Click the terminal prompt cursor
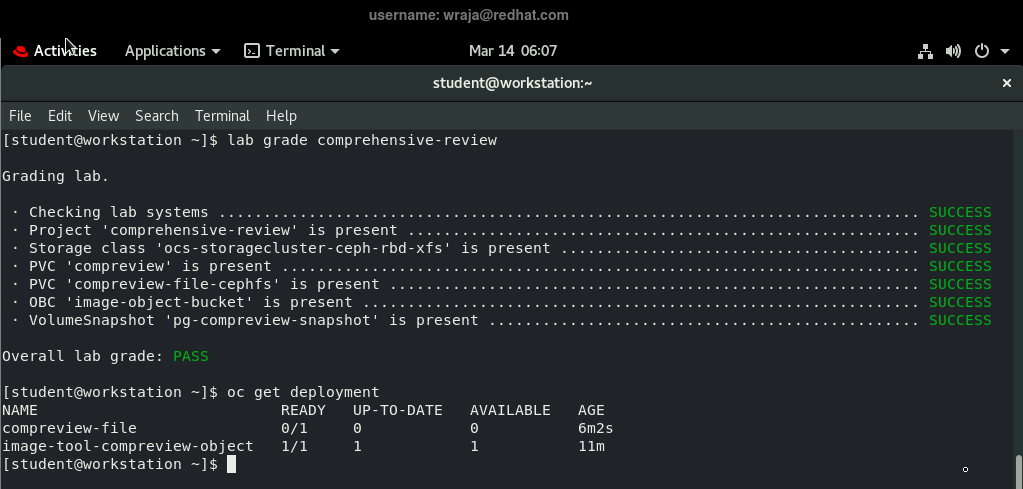This screenshot has height=489, width=1023. pyautogui.click(x=231, y=465)
